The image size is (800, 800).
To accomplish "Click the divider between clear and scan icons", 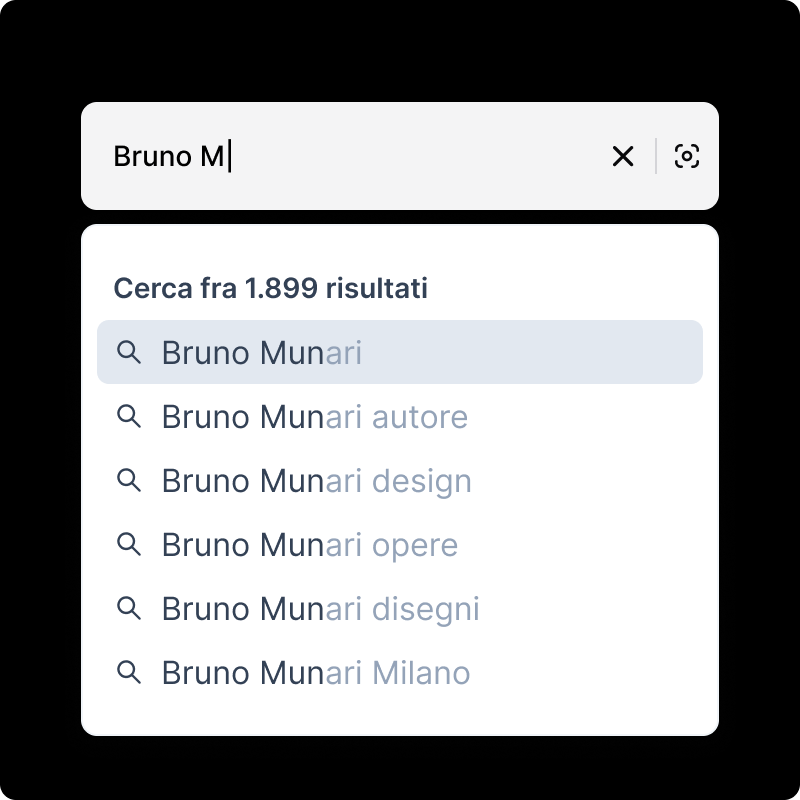I will 656,156.
